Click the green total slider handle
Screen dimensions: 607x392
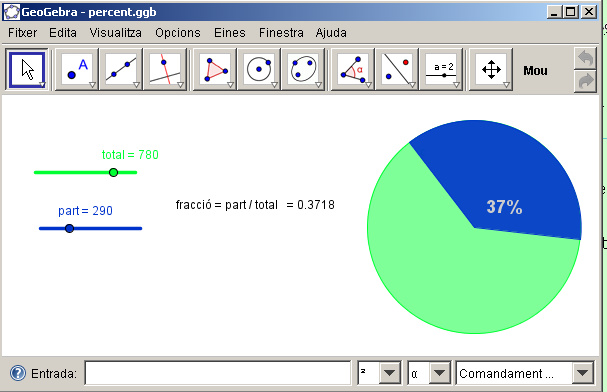pos(113,172)
